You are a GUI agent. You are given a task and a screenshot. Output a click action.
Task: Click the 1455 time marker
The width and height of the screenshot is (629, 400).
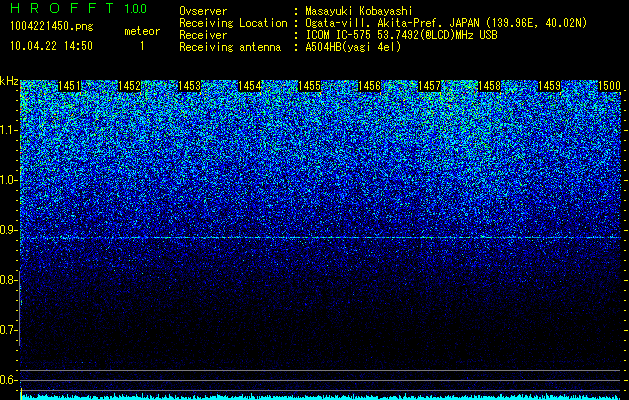310,86
